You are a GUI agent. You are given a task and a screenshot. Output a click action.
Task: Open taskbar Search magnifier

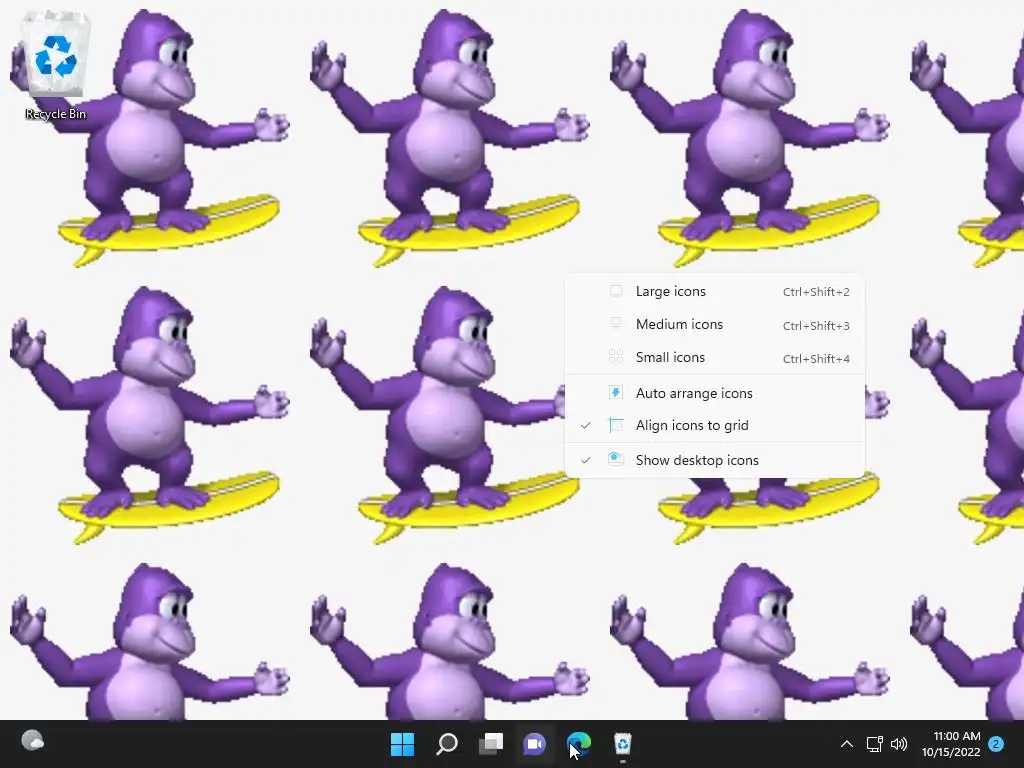[x=447, y=744]
